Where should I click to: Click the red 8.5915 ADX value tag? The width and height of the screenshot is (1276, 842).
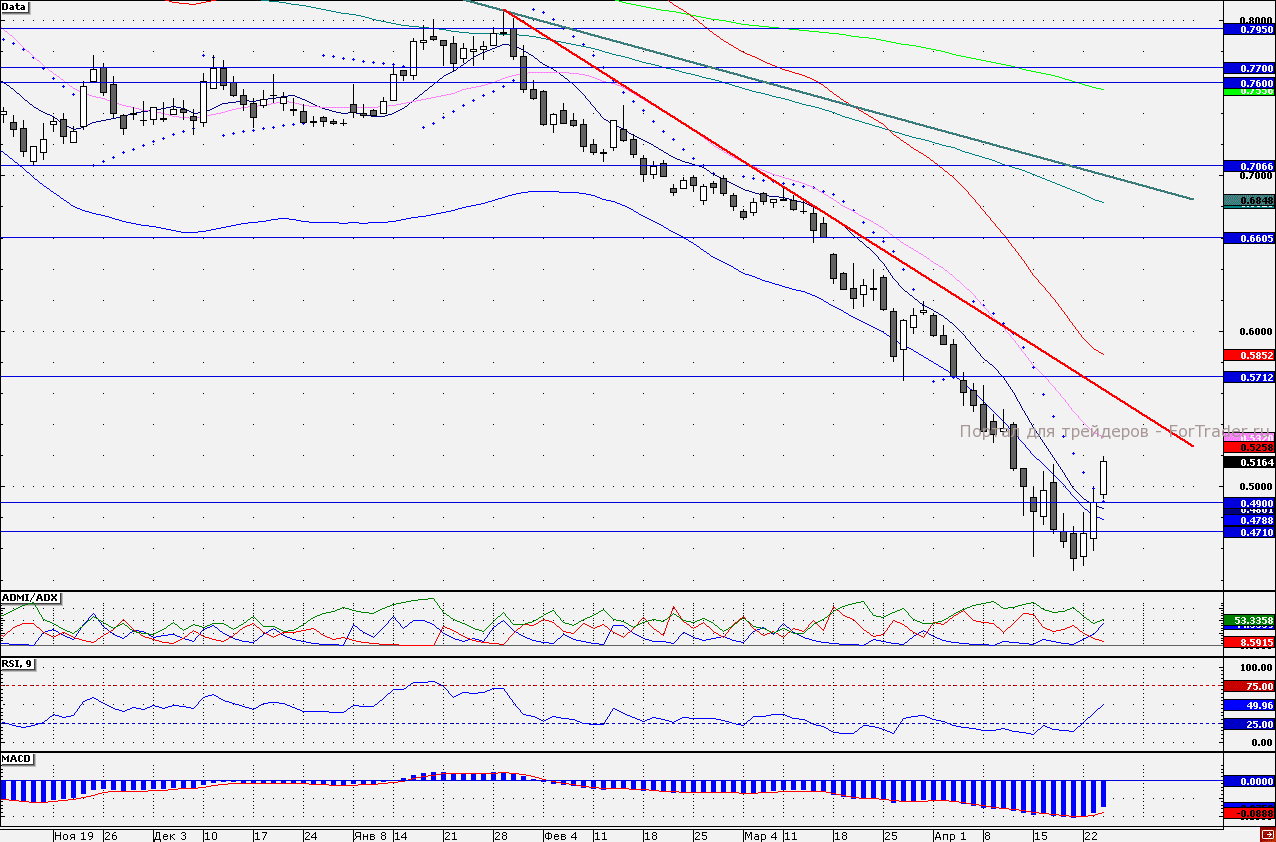click(x=1249, y=643)
